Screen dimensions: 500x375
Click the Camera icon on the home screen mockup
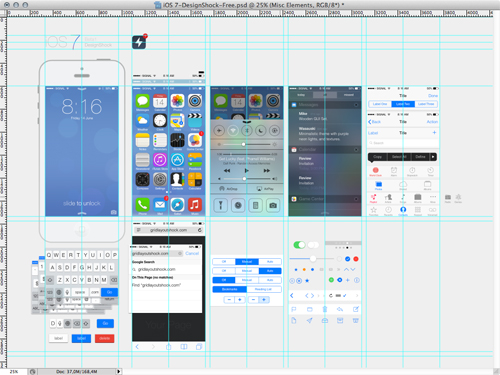195,101
